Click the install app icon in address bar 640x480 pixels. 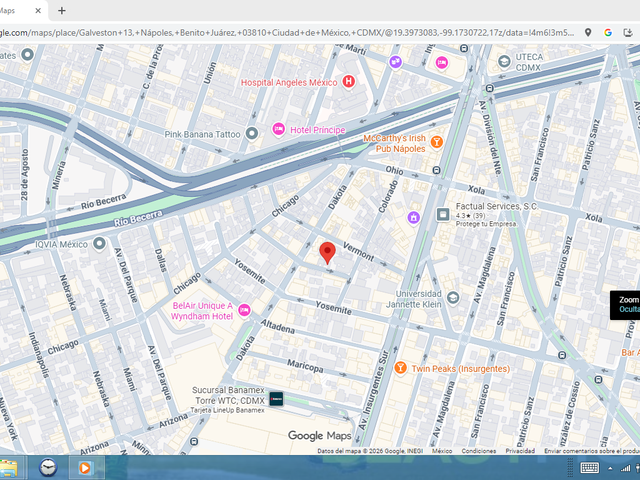tap(628, 33)
